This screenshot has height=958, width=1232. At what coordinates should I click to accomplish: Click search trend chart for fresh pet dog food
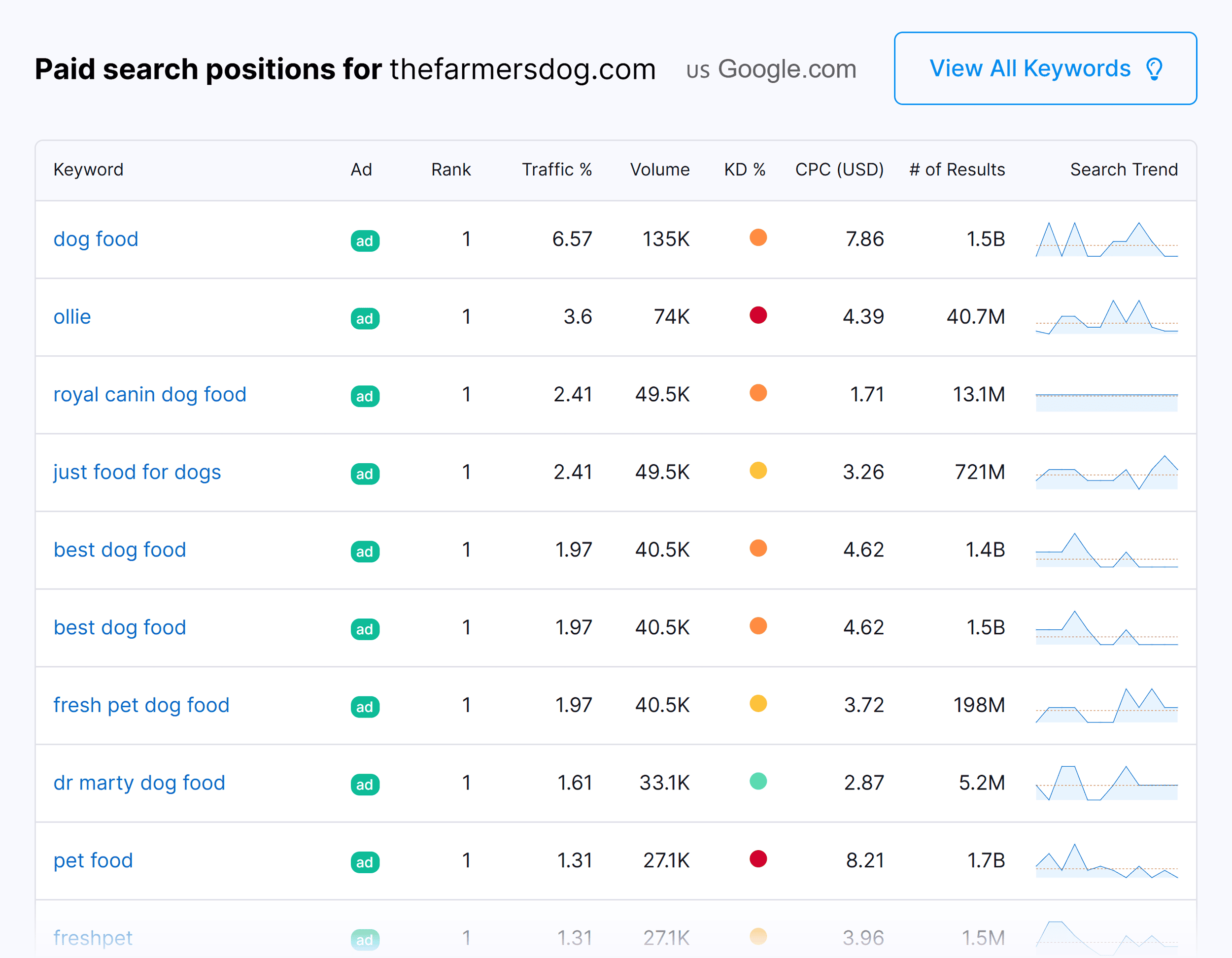pyautogui.click(x=1107, y=705)
